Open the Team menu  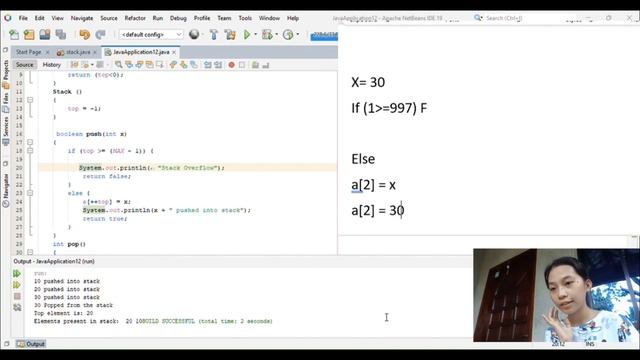pos(224,18)
